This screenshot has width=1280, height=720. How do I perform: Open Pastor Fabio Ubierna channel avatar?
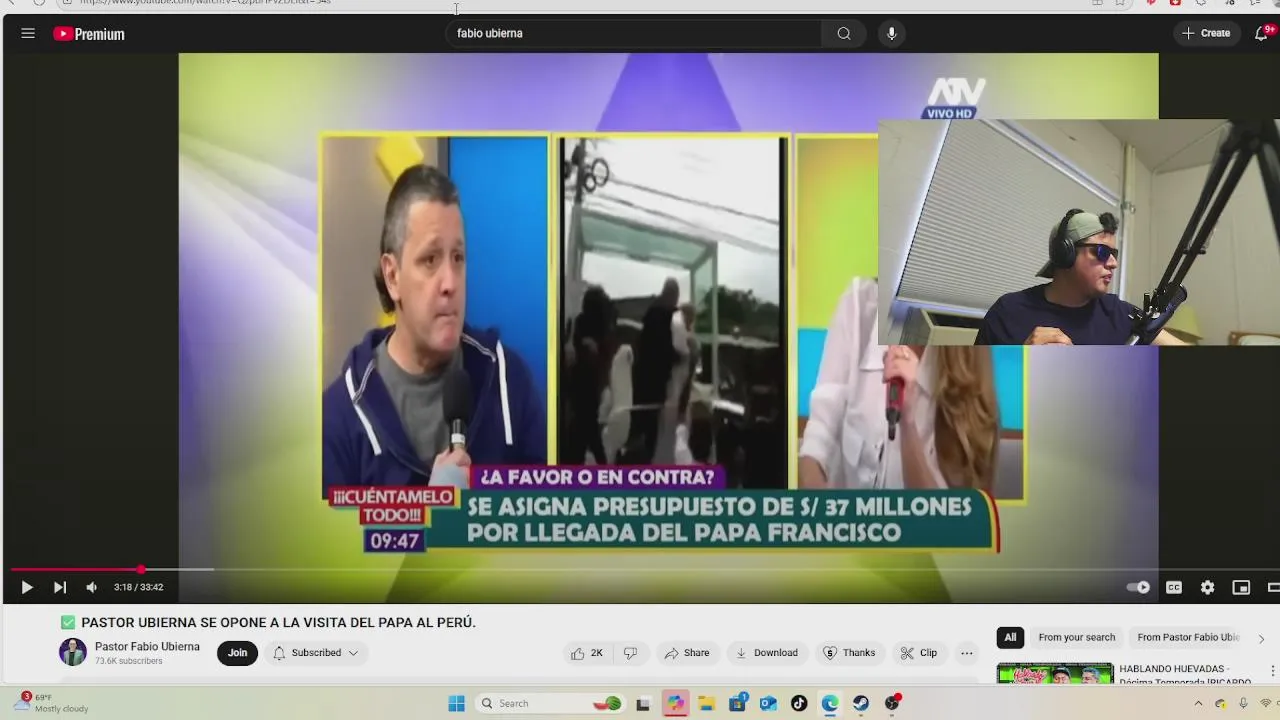(x=73, y=652)
